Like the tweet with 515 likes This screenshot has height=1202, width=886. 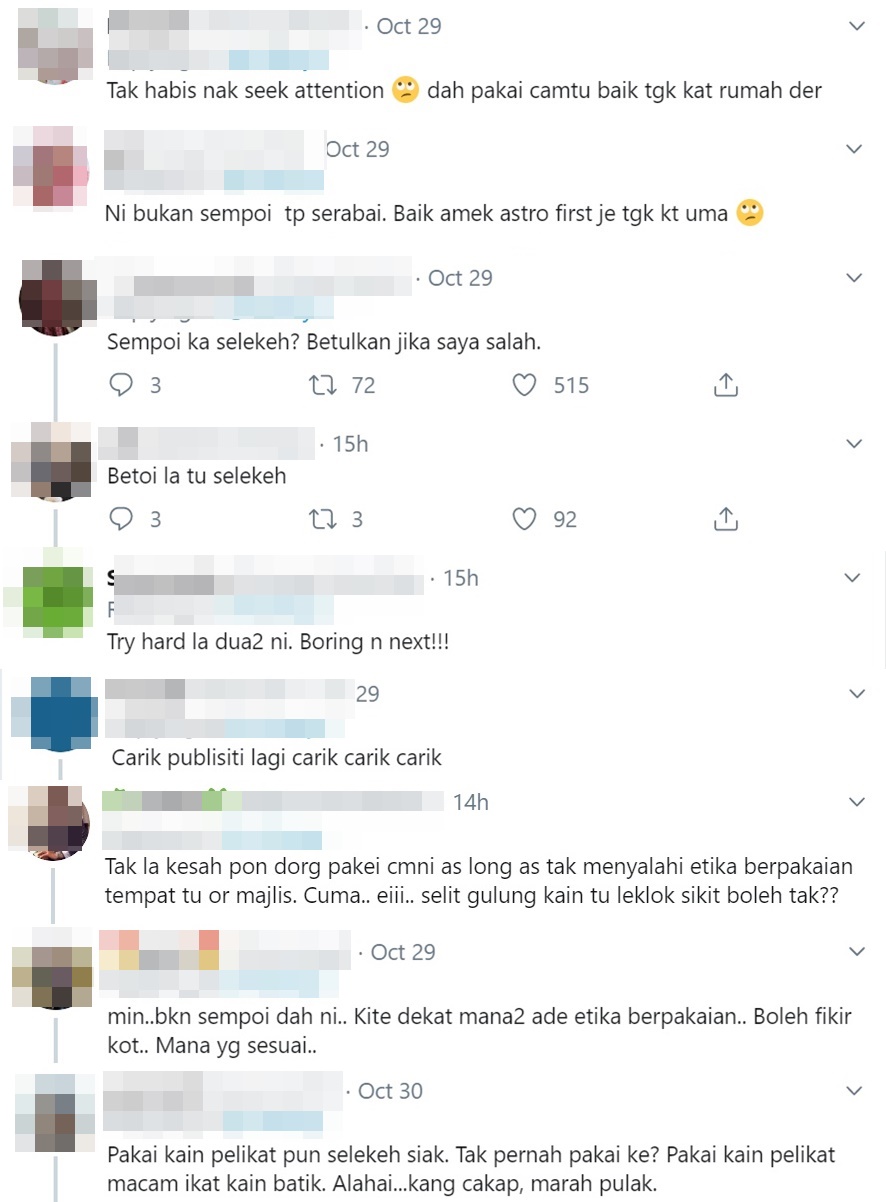click(x=525, y=385)
